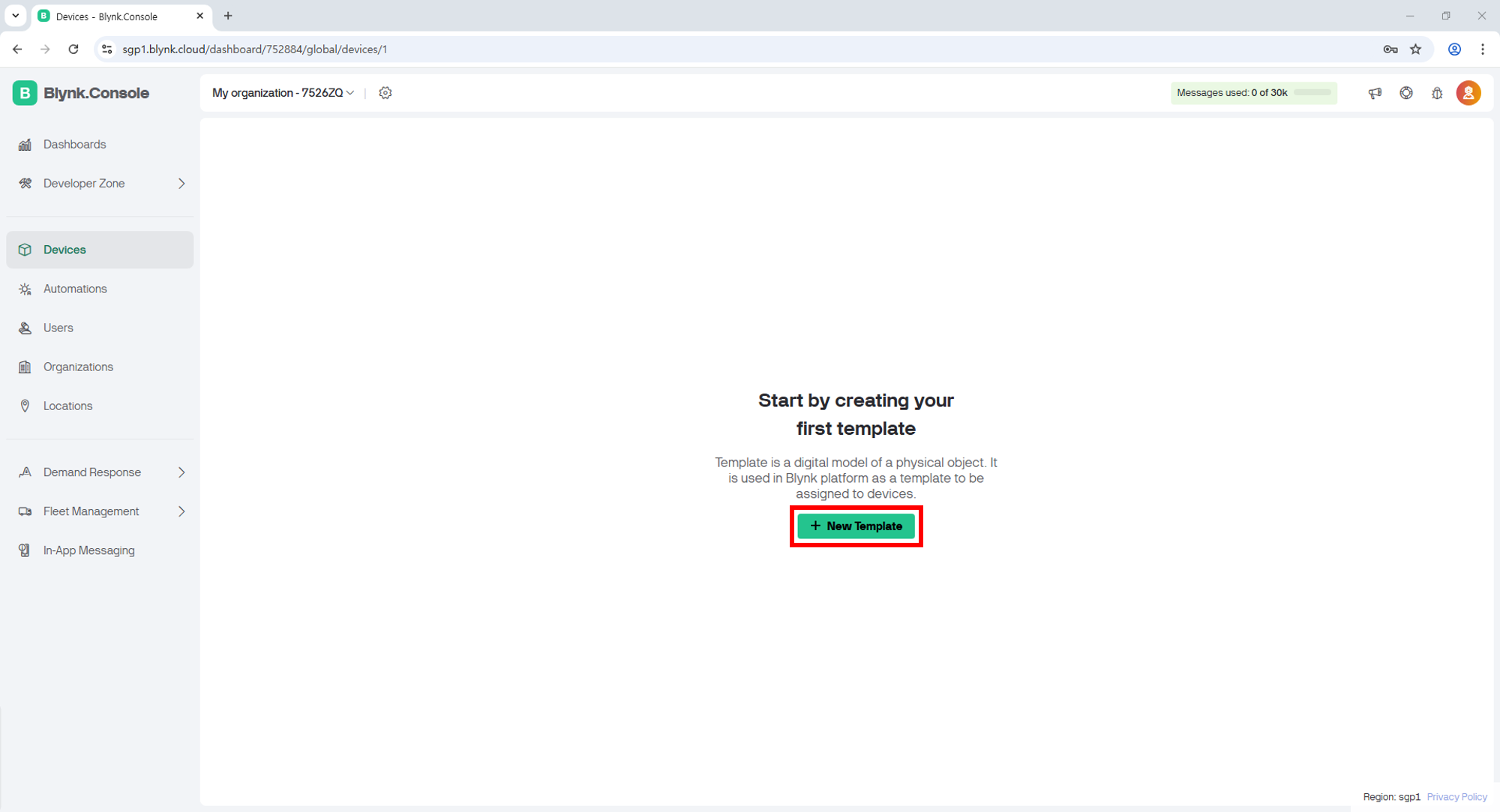Open Automations menu item

[100, 289]
